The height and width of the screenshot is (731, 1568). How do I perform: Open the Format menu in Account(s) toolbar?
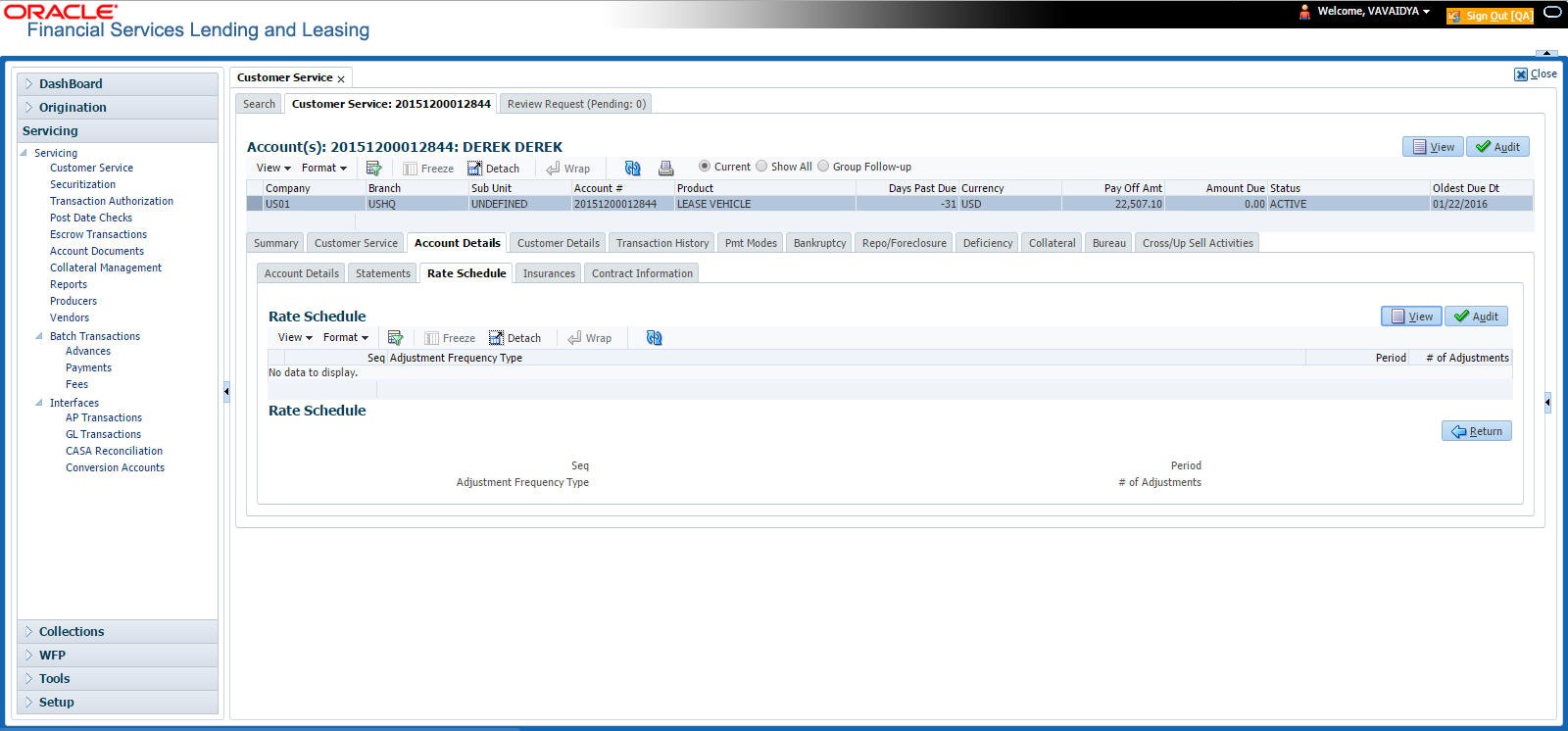323,168
